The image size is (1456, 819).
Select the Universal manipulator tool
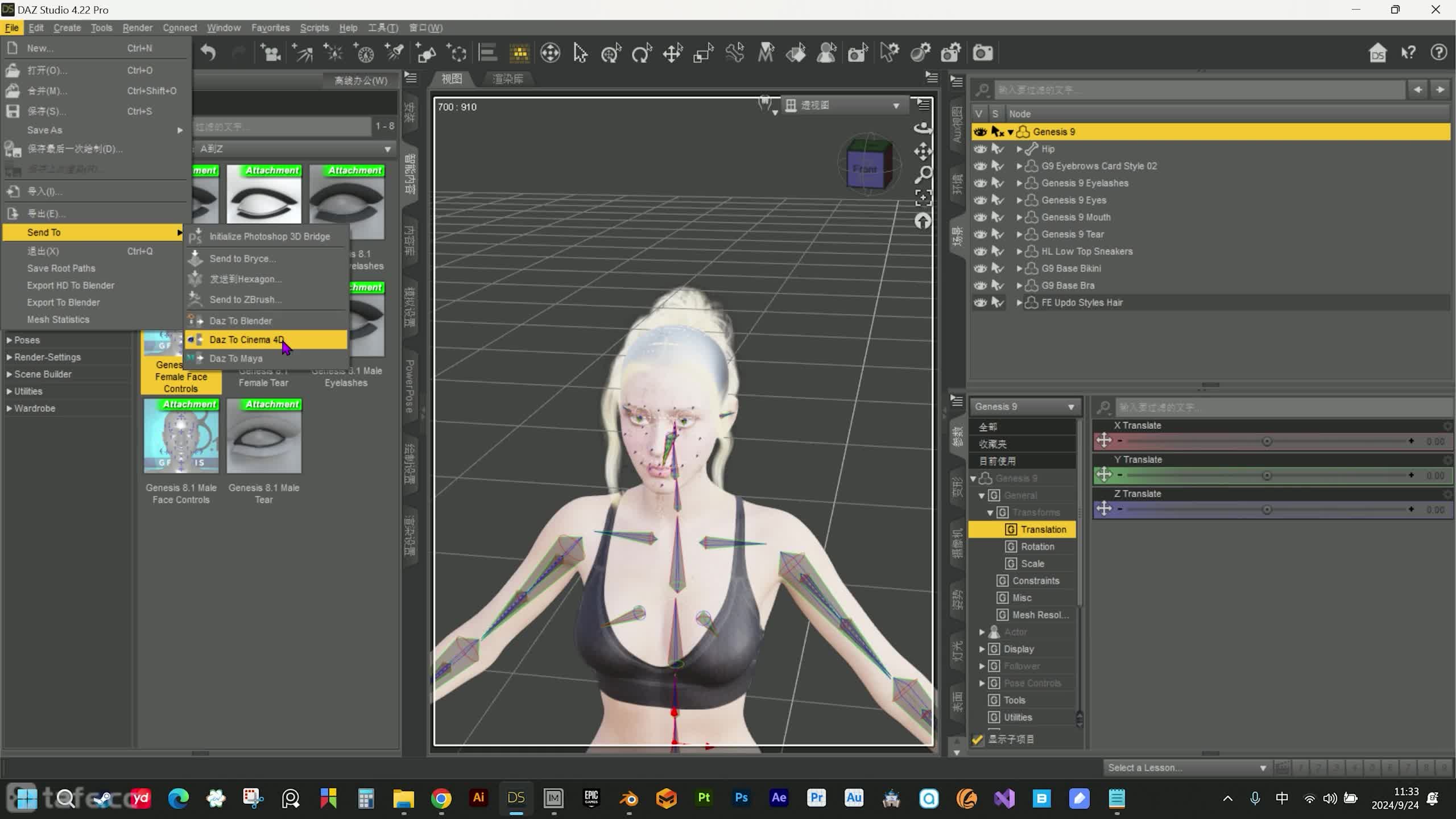pyautogui.click(x=611, y=53)
